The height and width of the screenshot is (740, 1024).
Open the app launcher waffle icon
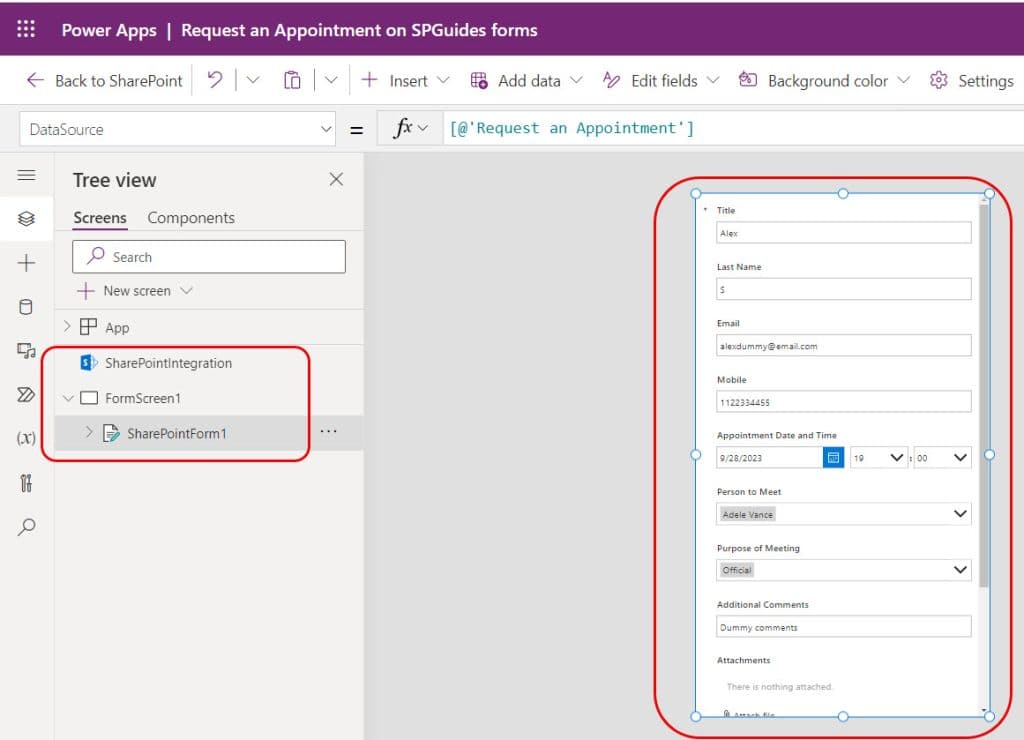(x=26, y=29)
